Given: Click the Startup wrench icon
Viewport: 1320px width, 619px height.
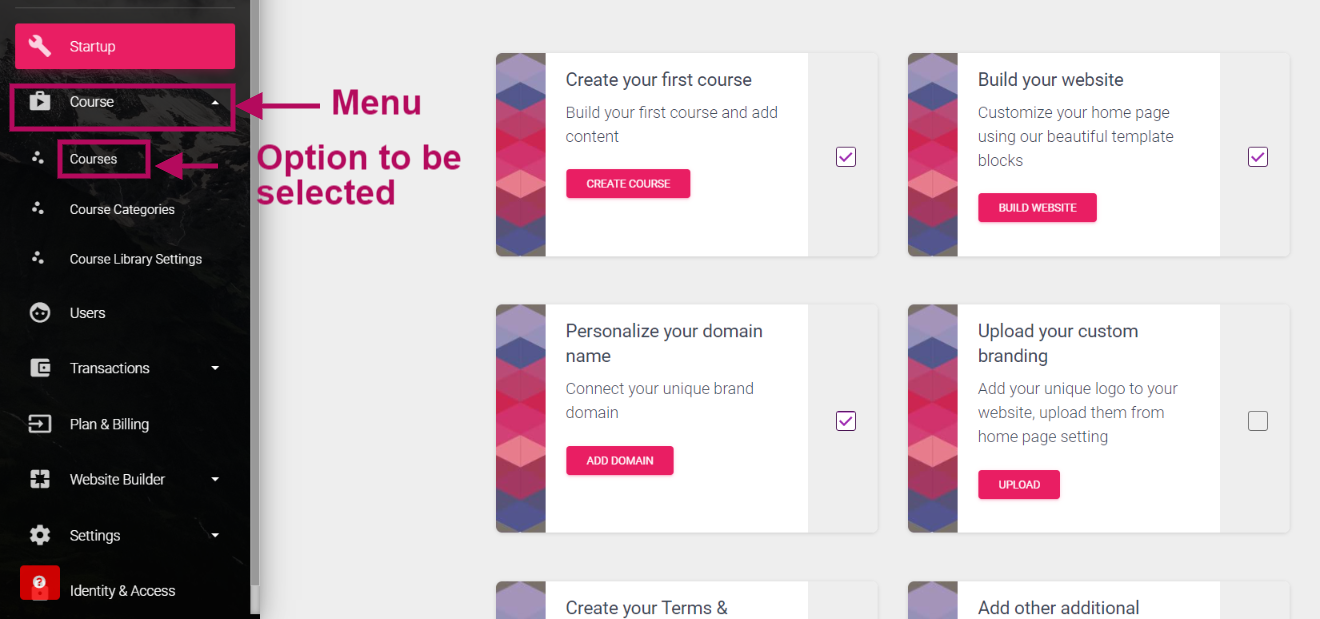Looking at the screenshot, I should click(x=40, y=46).
